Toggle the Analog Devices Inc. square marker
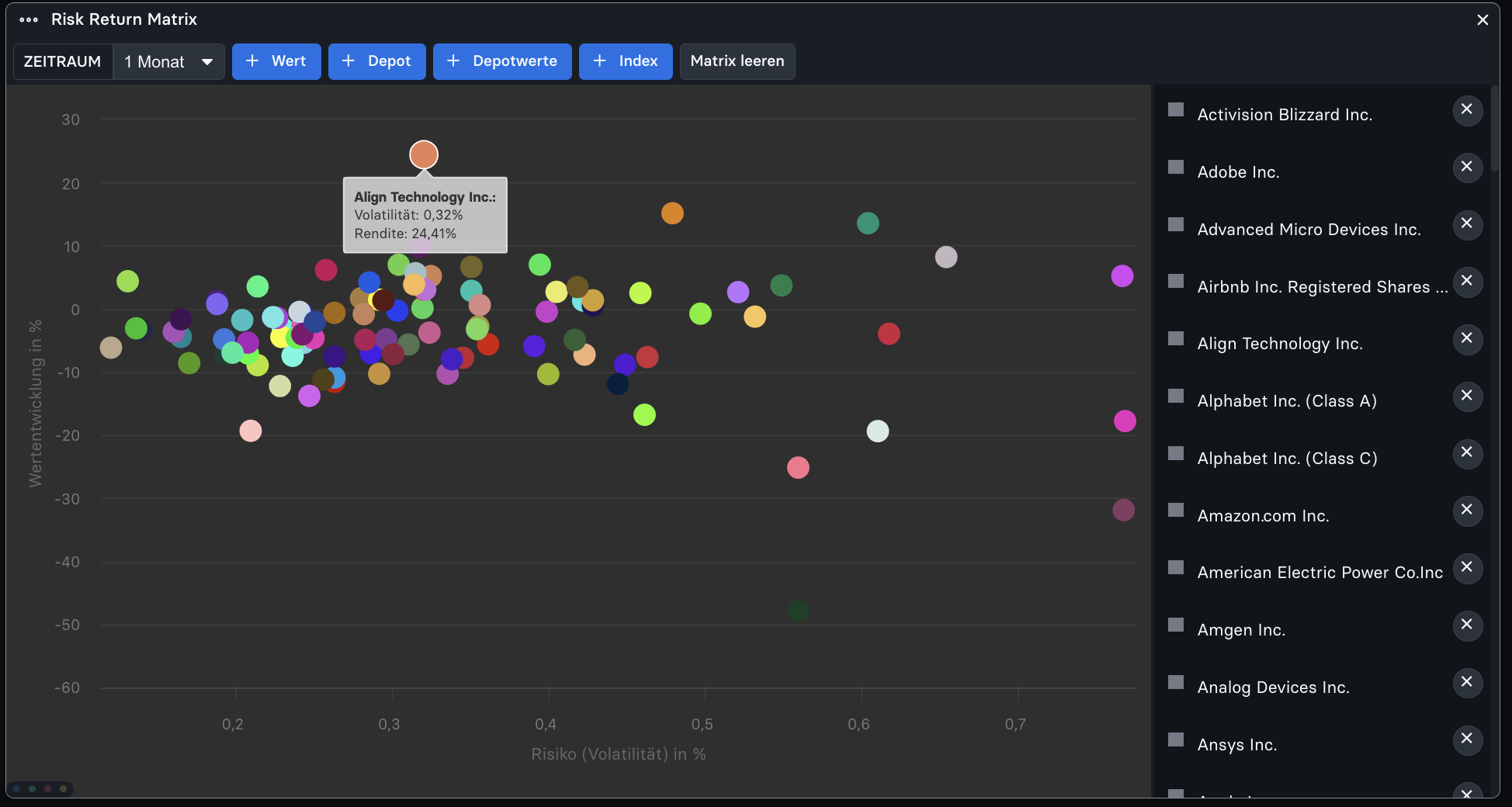Viewport: 1512px width, 807px height. [x=1176, y=683]
